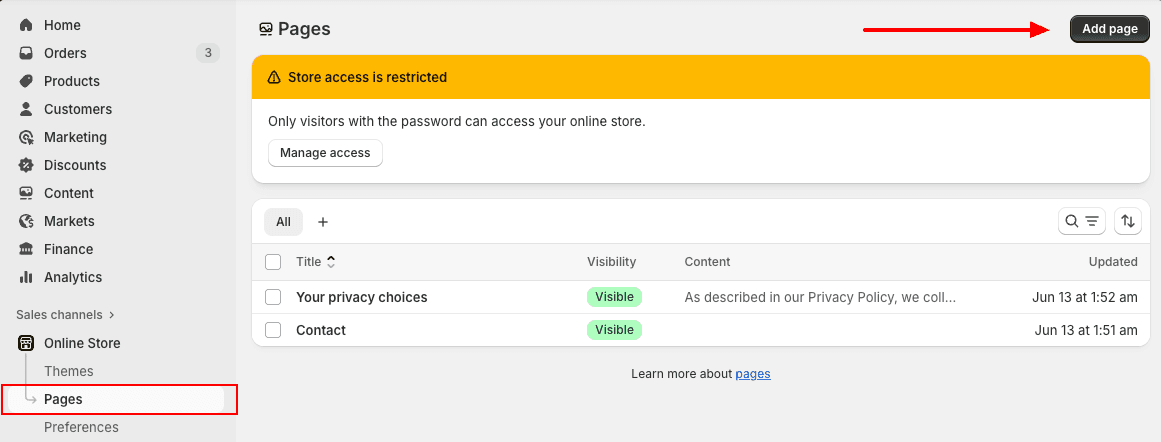Click the Products tag icon
Screen dimensions: 1161x442
pyautogui.click(x=26, y=81)
